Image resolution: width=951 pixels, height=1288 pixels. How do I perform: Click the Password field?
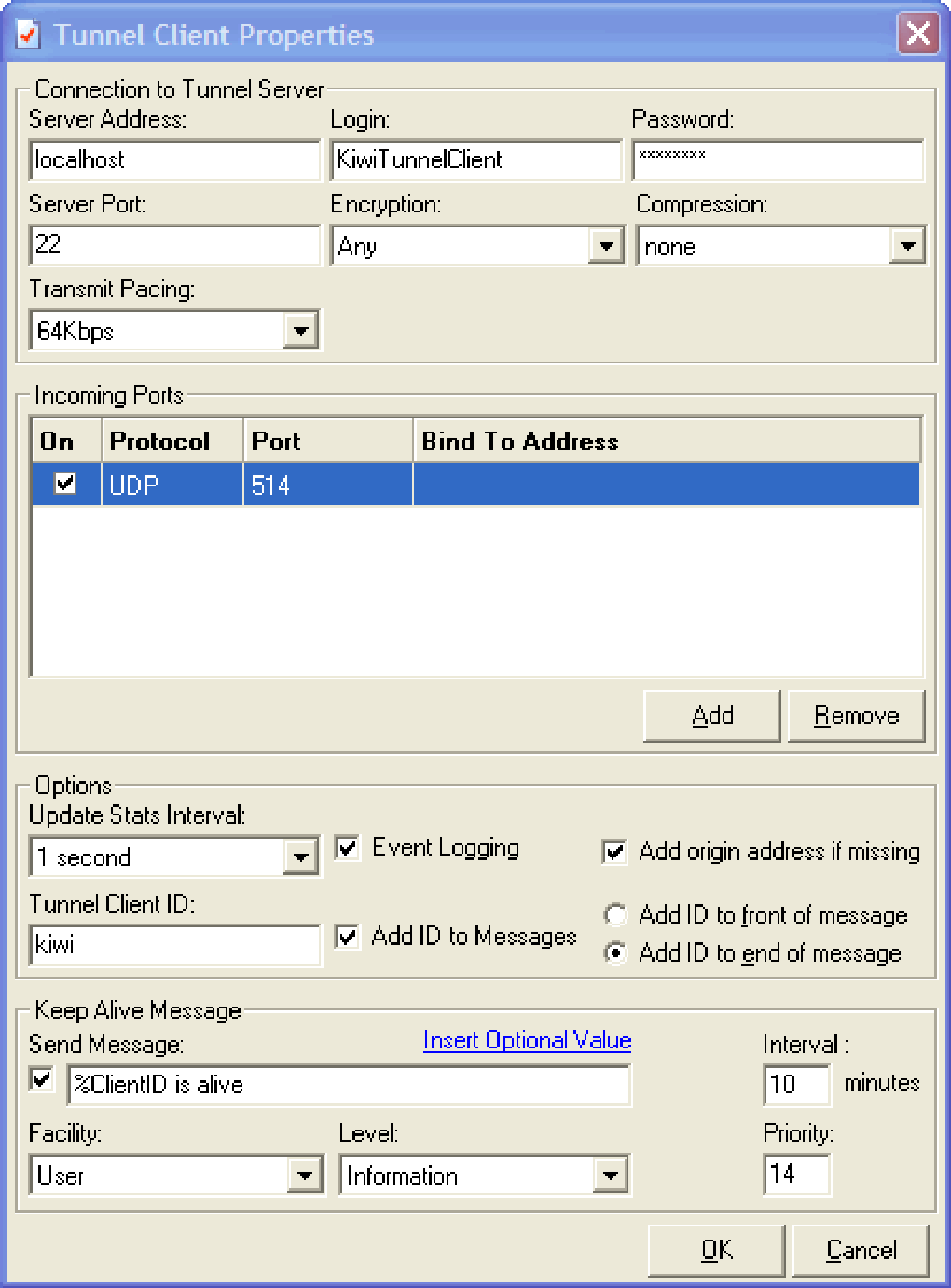click(x=778, y=159)
